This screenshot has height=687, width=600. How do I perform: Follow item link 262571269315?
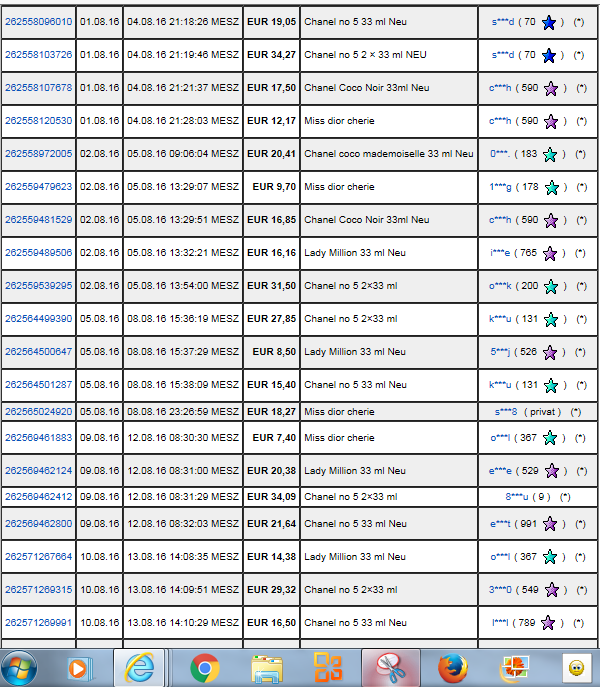pos(39,590)
